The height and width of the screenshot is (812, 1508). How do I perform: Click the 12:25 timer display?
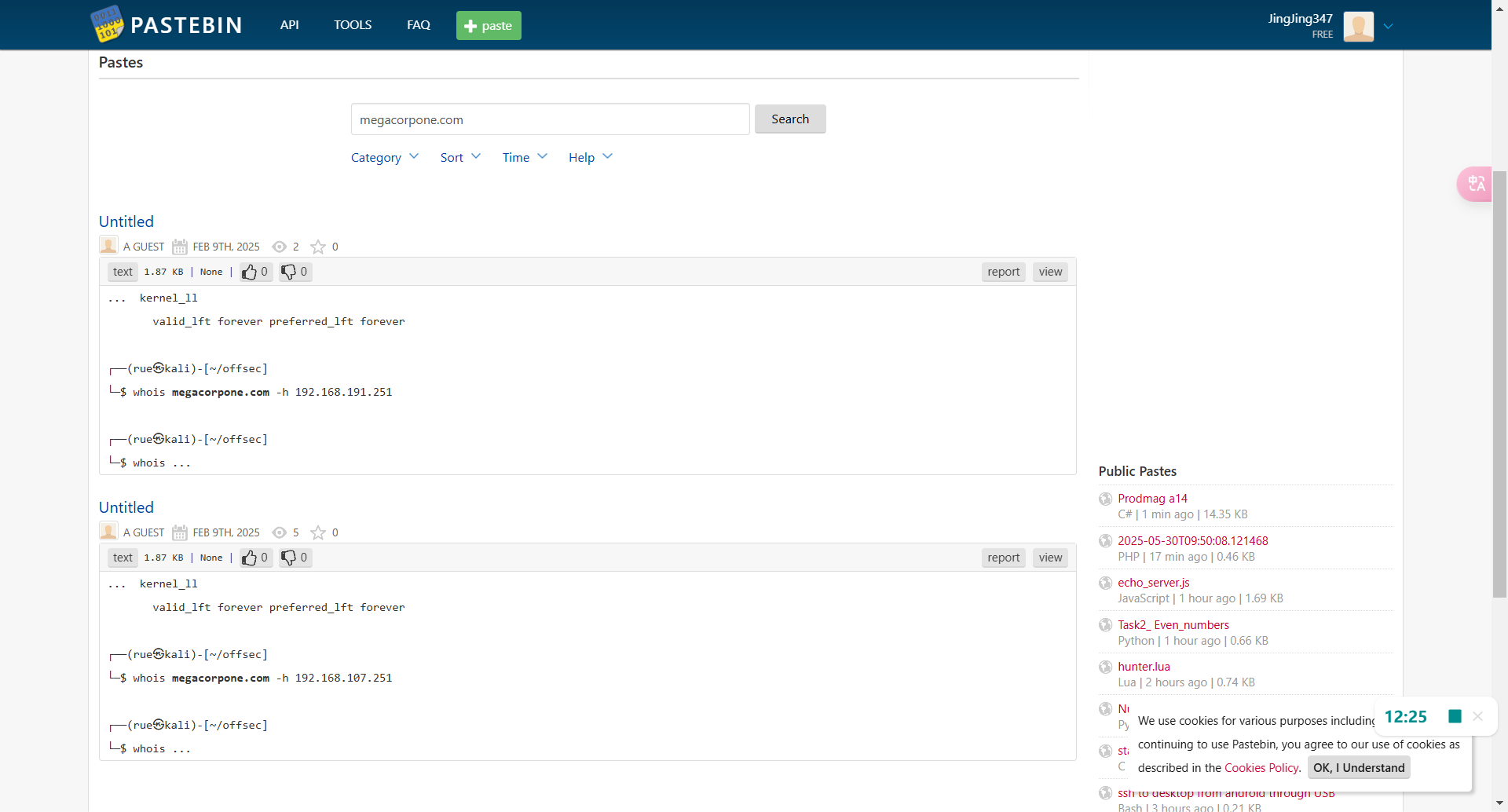tap(1405, 716)
